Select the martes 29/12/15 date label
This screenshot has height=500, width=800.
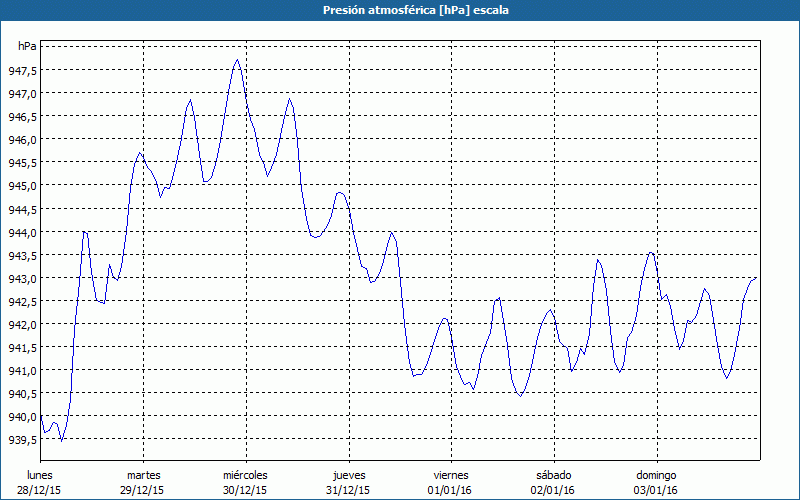144,482
